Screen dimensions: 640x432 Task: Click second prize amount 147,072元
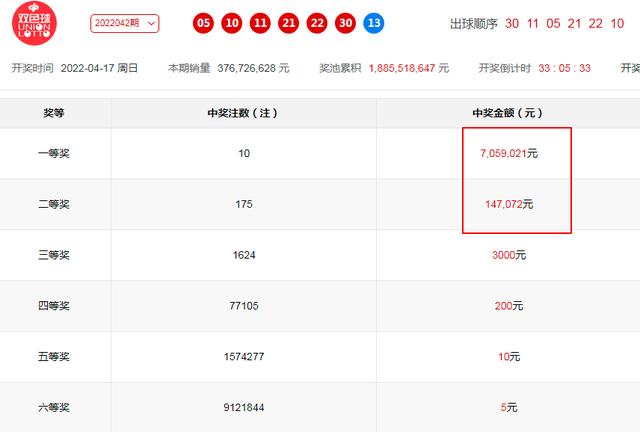point(509,204)
